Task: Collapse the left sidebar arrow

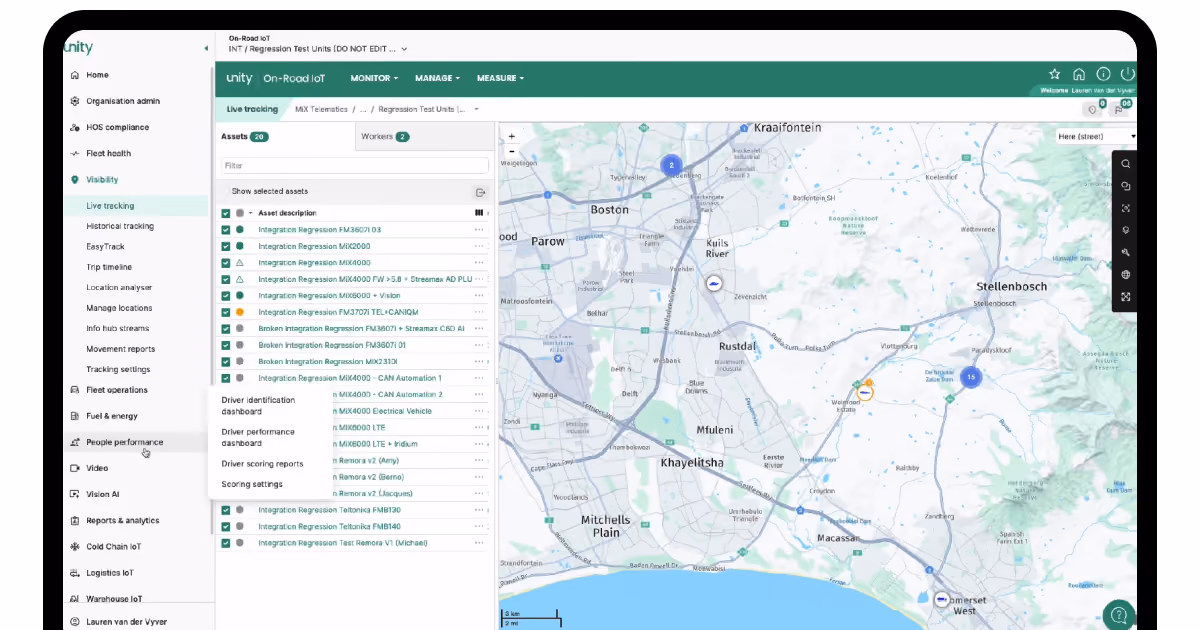Action: pyautogui.click(x=206, y=48)
